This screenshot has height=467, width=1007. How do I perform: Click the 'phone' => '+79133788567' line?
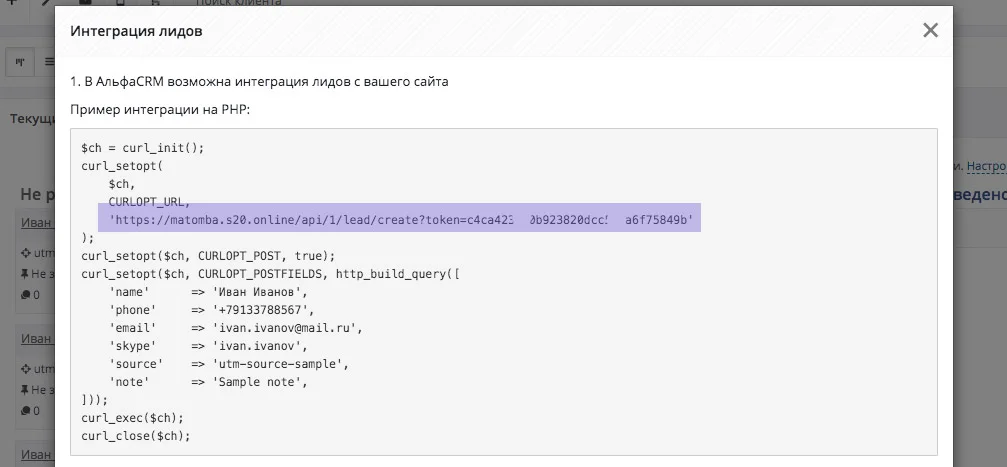coord(211,310)
